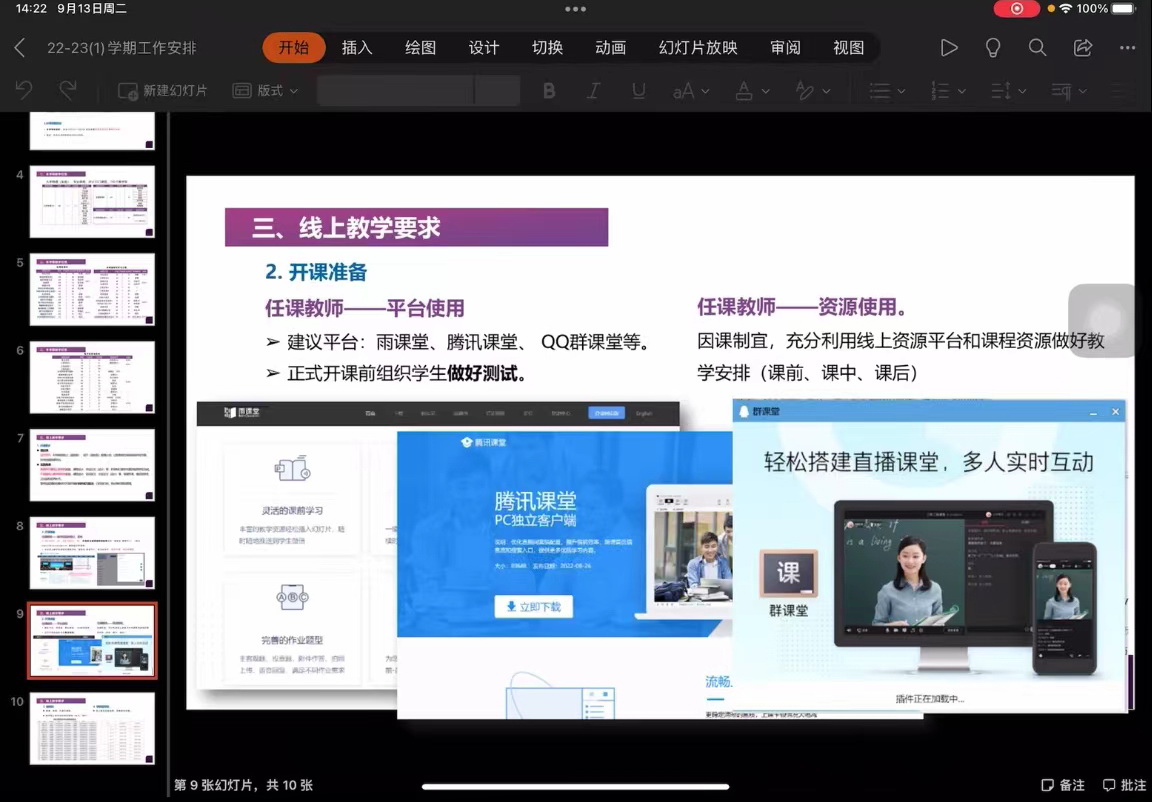Open the 动画 ribbon tab
Screen dimensions: 1152x802
[x=610, y=47]
